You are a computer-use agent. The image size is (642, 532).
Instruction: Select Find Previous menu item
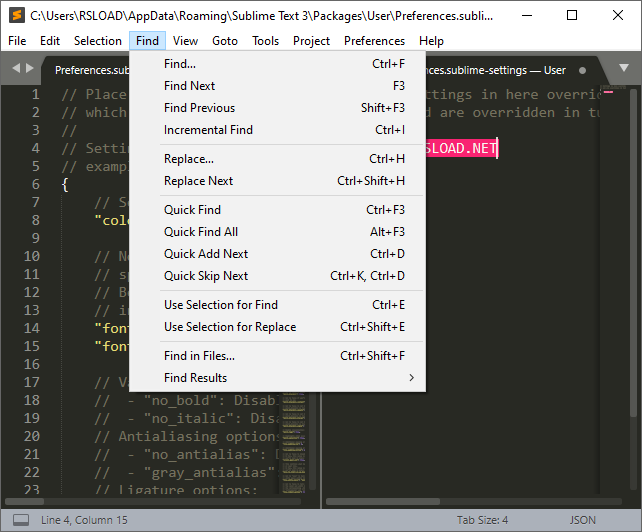(278, 108)
